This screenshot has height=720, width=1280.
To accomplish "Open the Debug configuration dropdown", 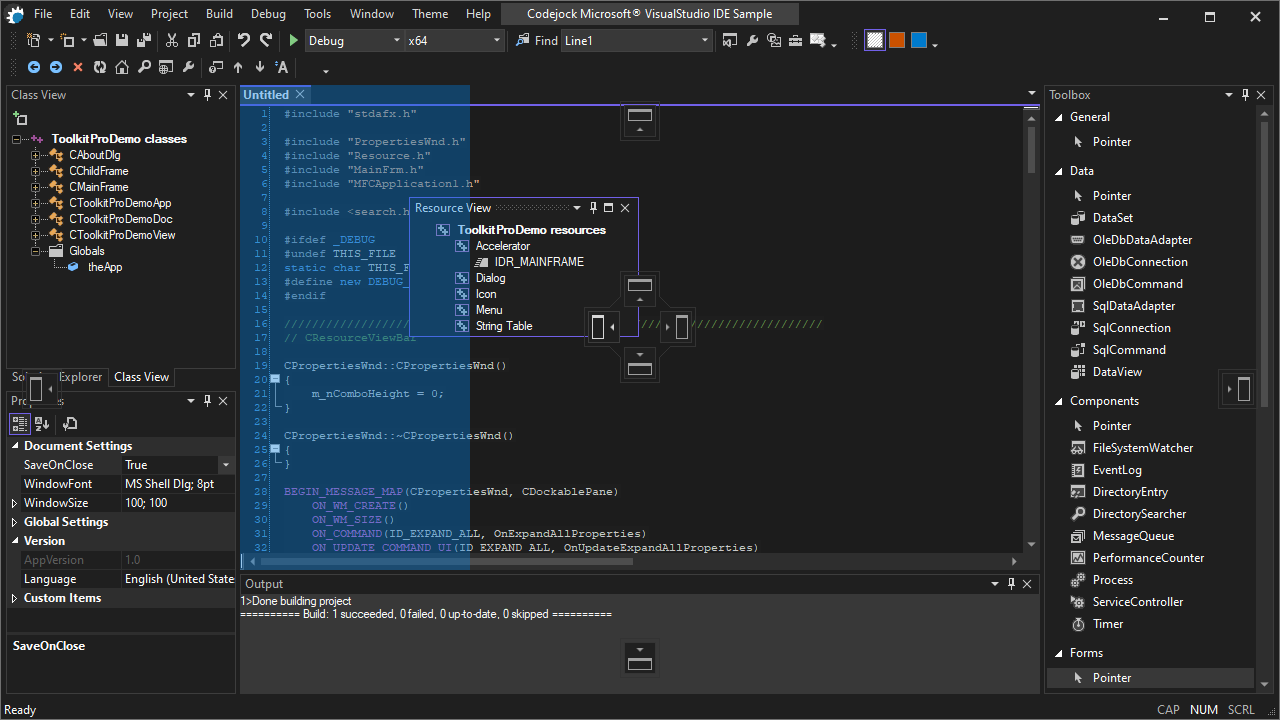I will 395,41.
